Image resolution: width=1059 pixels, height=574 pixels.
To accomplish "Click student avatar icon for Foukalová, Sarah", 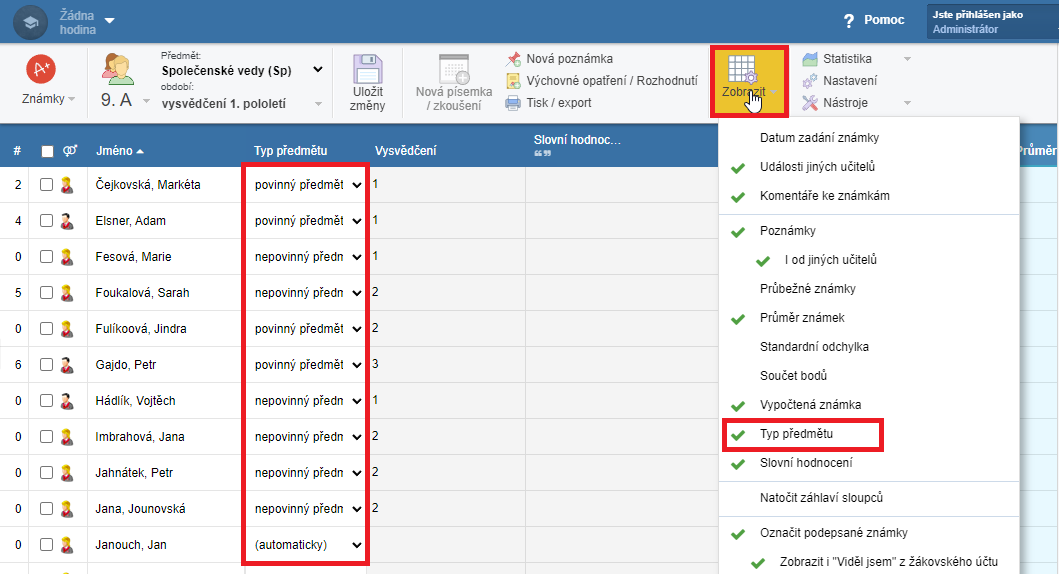I will 67,293.
